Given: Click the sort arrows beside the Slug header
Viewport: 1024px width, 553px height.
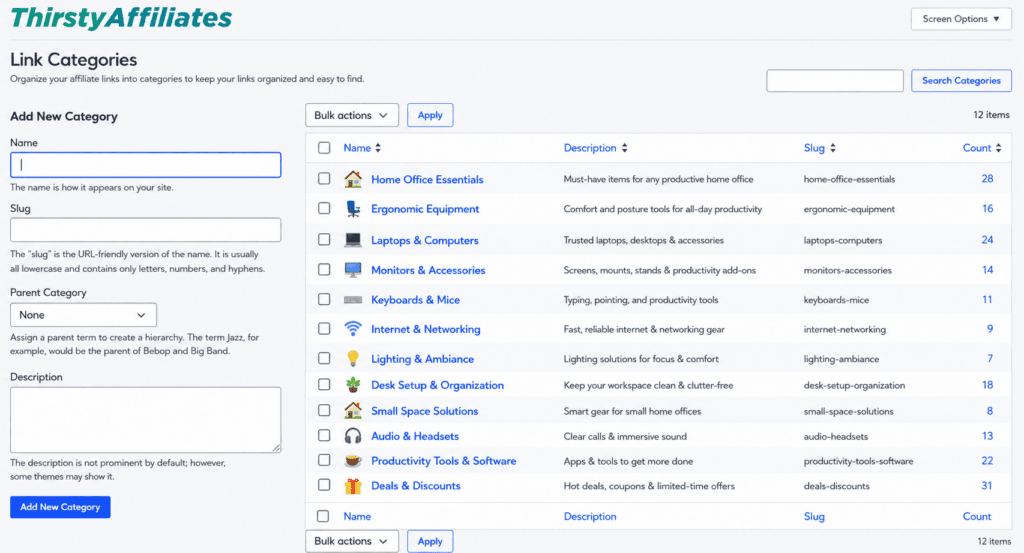Looking at the screenshot, I should pyautogui.click(x=833, y=148).
